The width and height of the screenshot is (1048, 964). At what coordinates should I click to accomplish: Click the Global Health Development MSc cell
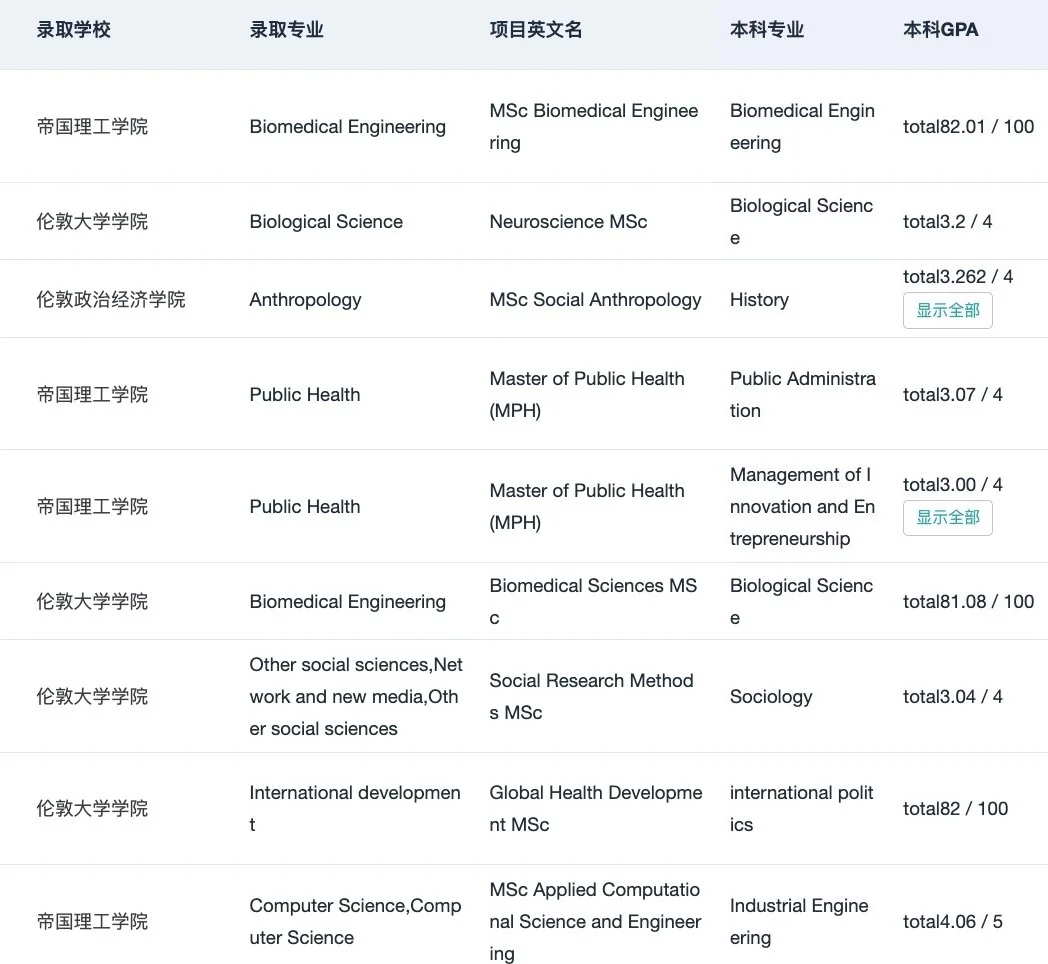[596, 809]
